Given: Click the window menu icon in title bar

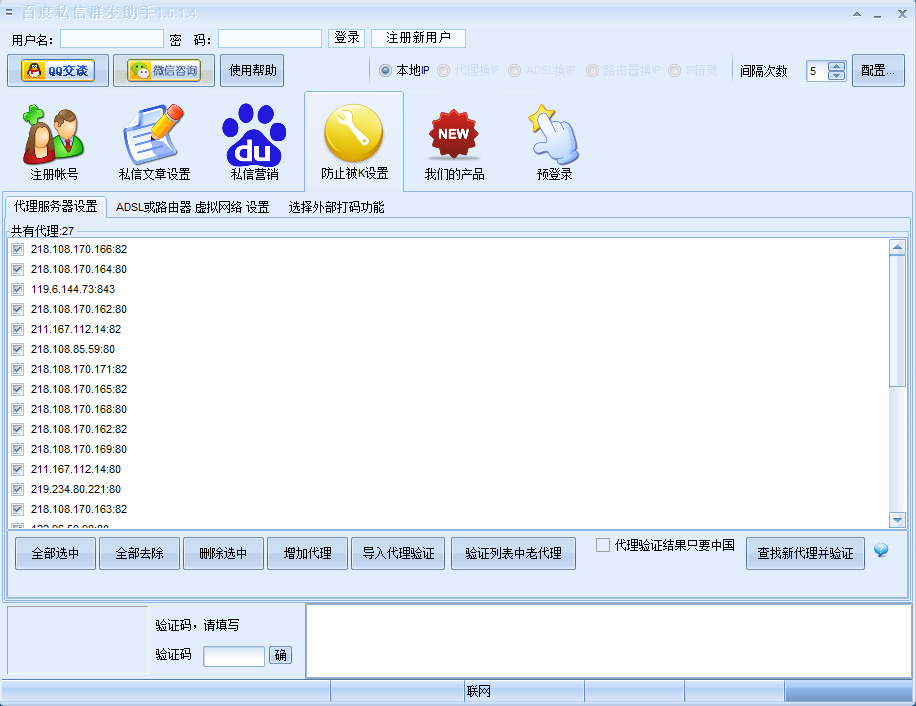Looking at the screenshot, I should [x=9, y=11].
